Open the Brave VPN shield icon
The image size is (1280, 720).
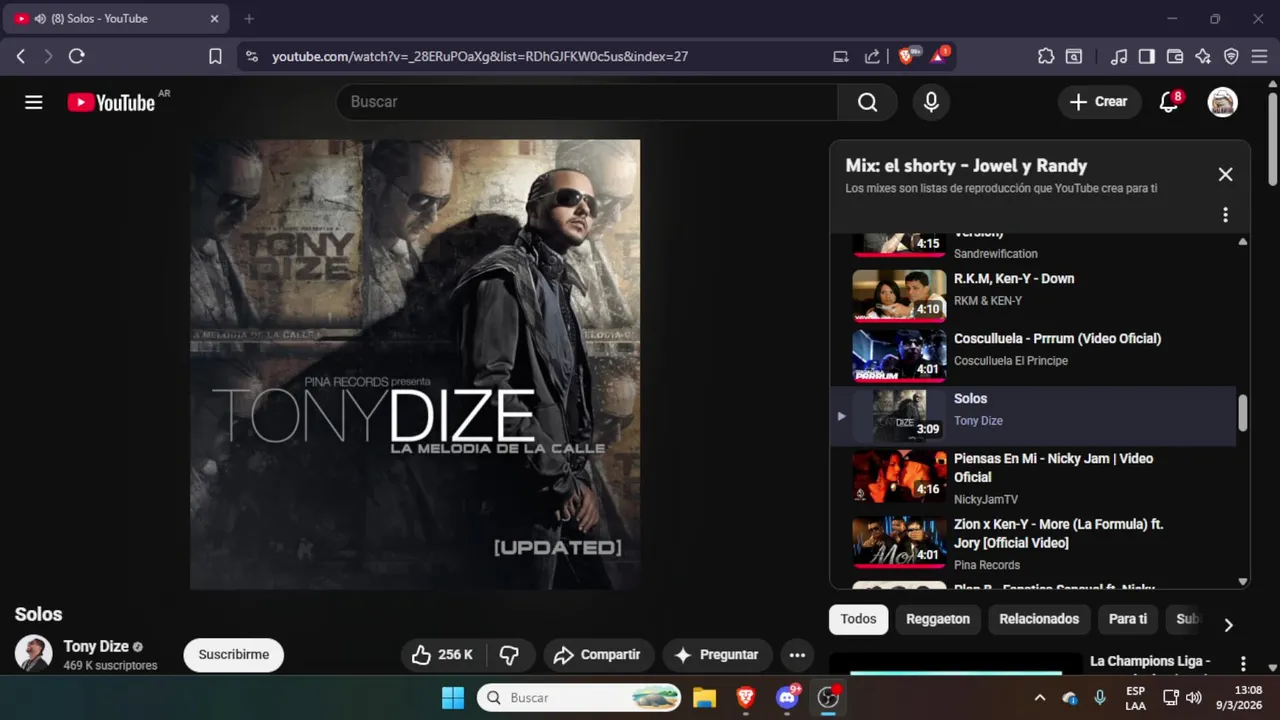click(1231, 57)
